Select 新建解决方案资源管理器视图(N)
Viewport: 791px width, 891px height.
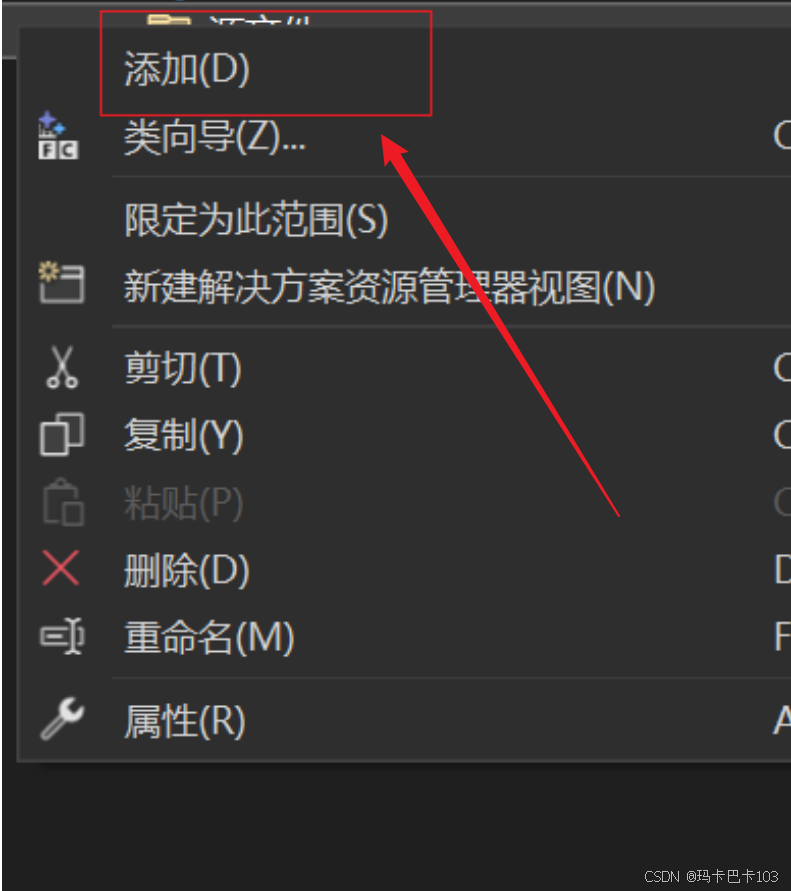tap(389, 286)
